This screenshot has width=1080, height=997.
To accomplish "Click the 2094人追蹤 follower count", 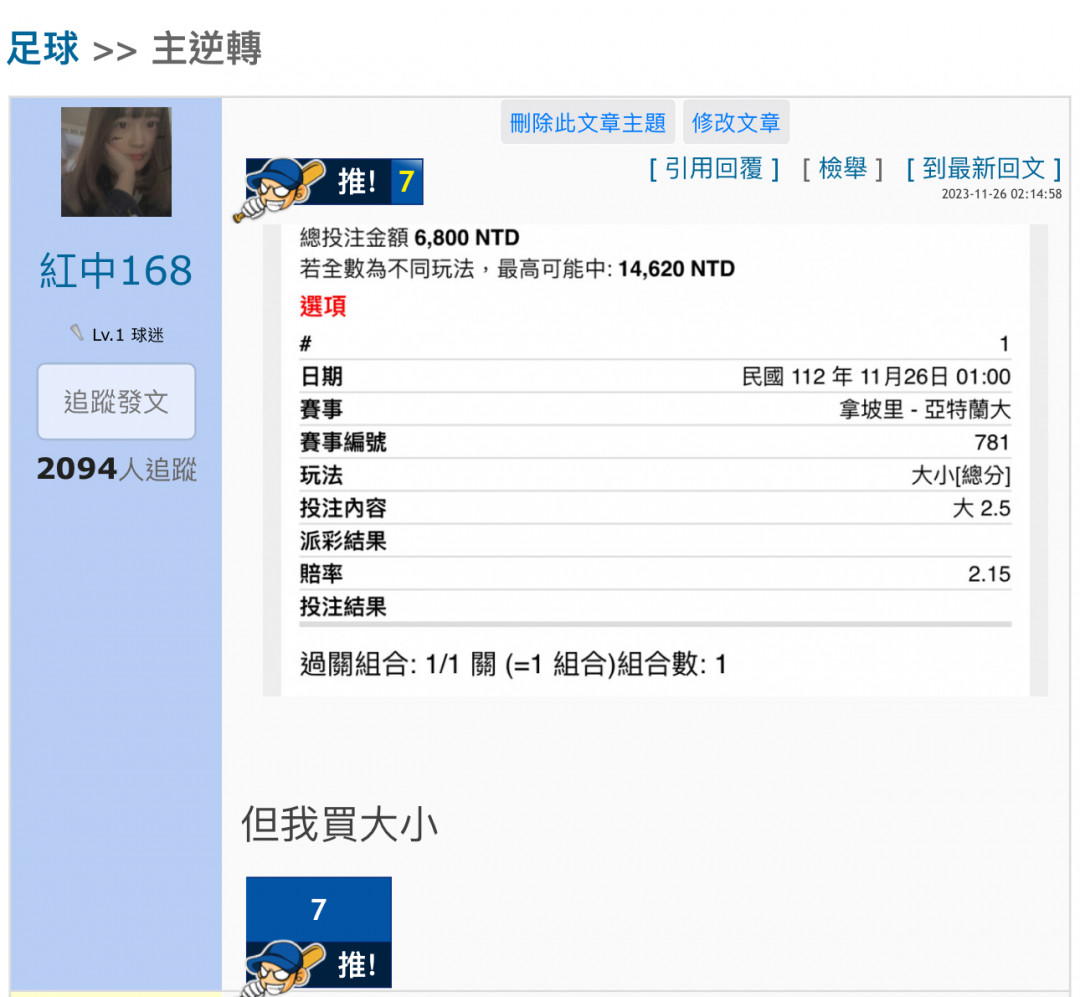I will point(116,470).
